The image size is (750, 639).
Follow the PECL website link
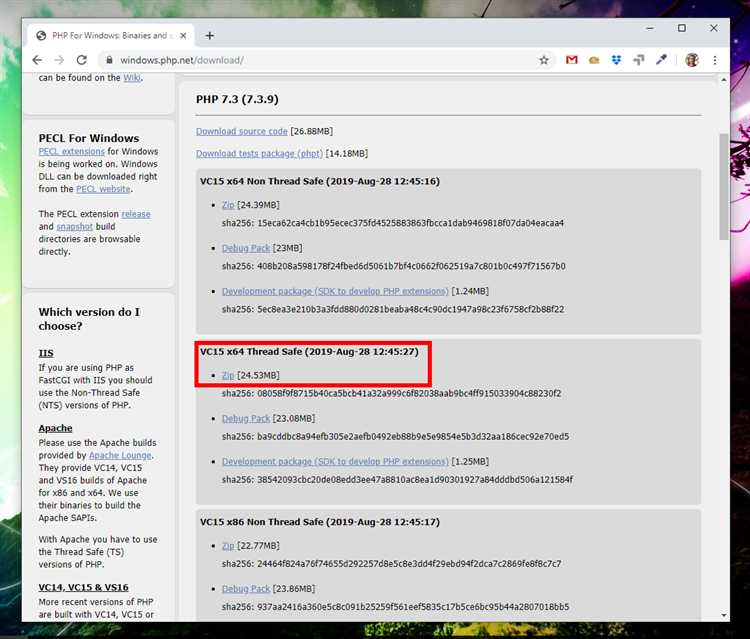[103, 189]
